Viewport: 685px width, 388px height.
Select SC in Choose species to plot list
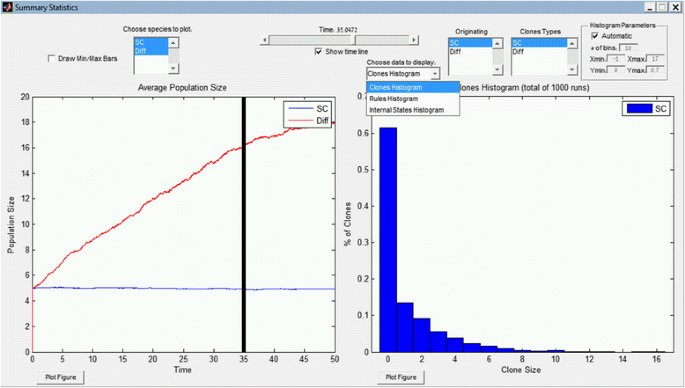tap(151, 42)
